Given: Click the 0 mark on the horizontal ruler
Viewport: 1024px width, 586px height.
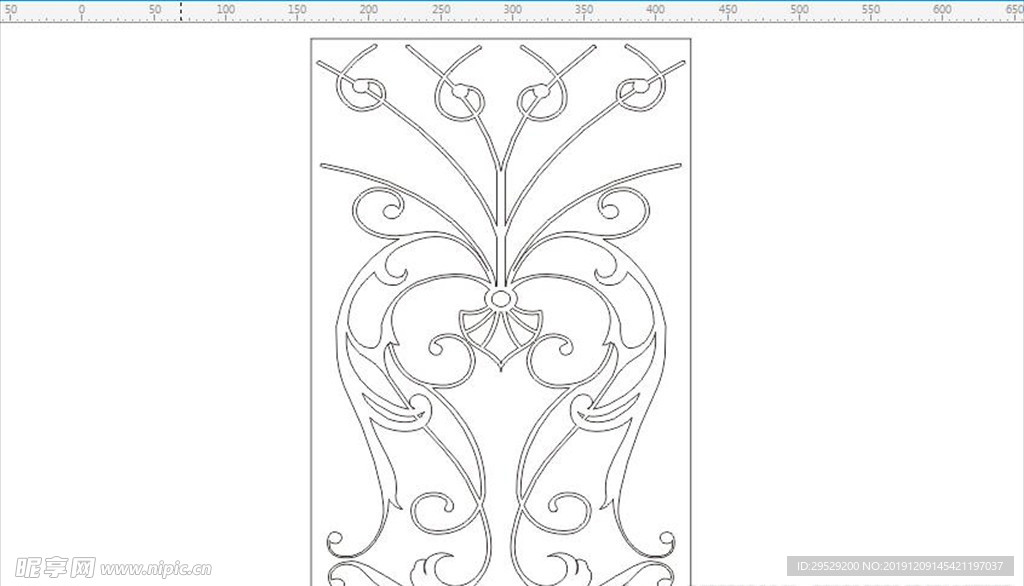Looking at the screenshot, I should 81,11.
